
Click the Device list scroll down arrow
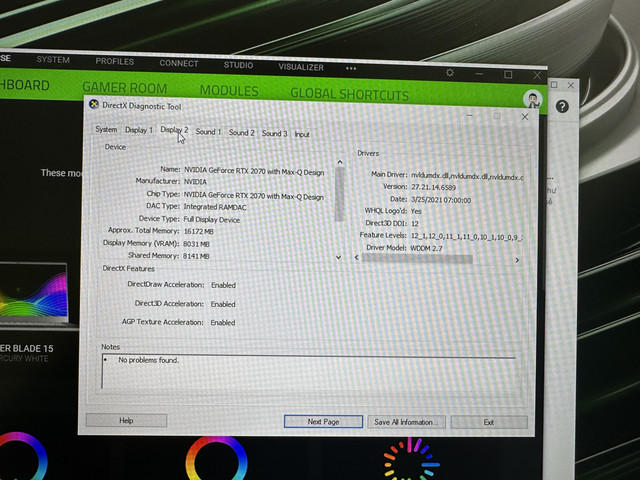click(x=338, y=257)
